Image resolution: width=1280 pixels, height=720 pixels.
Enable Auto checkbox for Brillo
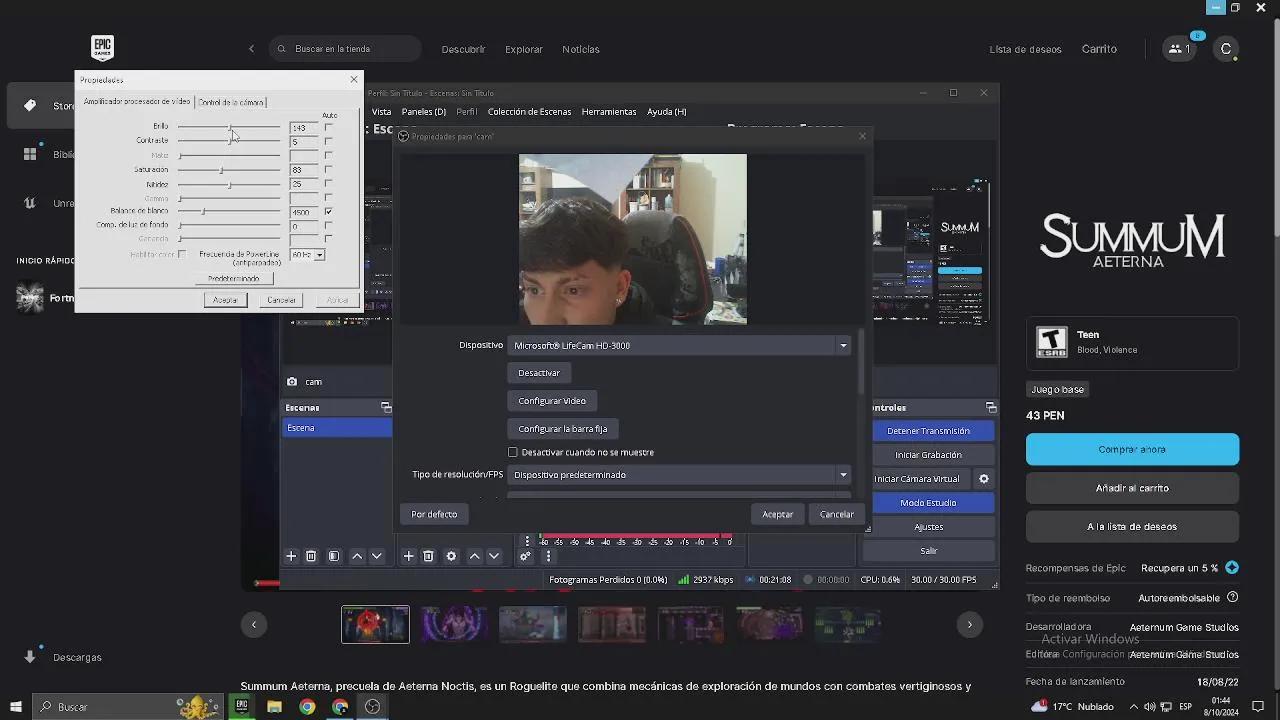point(328,127)
